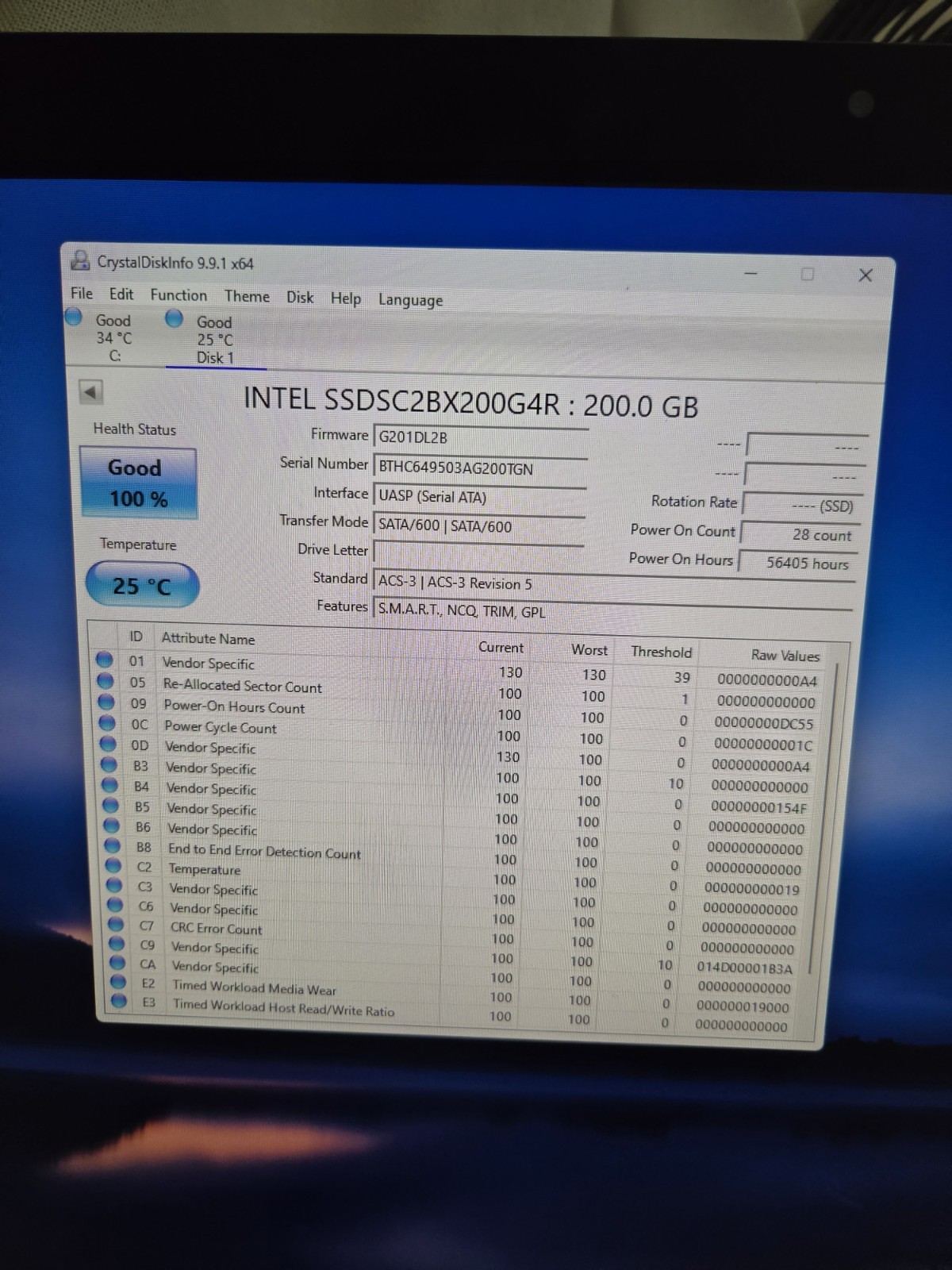952x1270 pixels.
Task: Click status orb of CRC Error Count row
Action: 116,924
